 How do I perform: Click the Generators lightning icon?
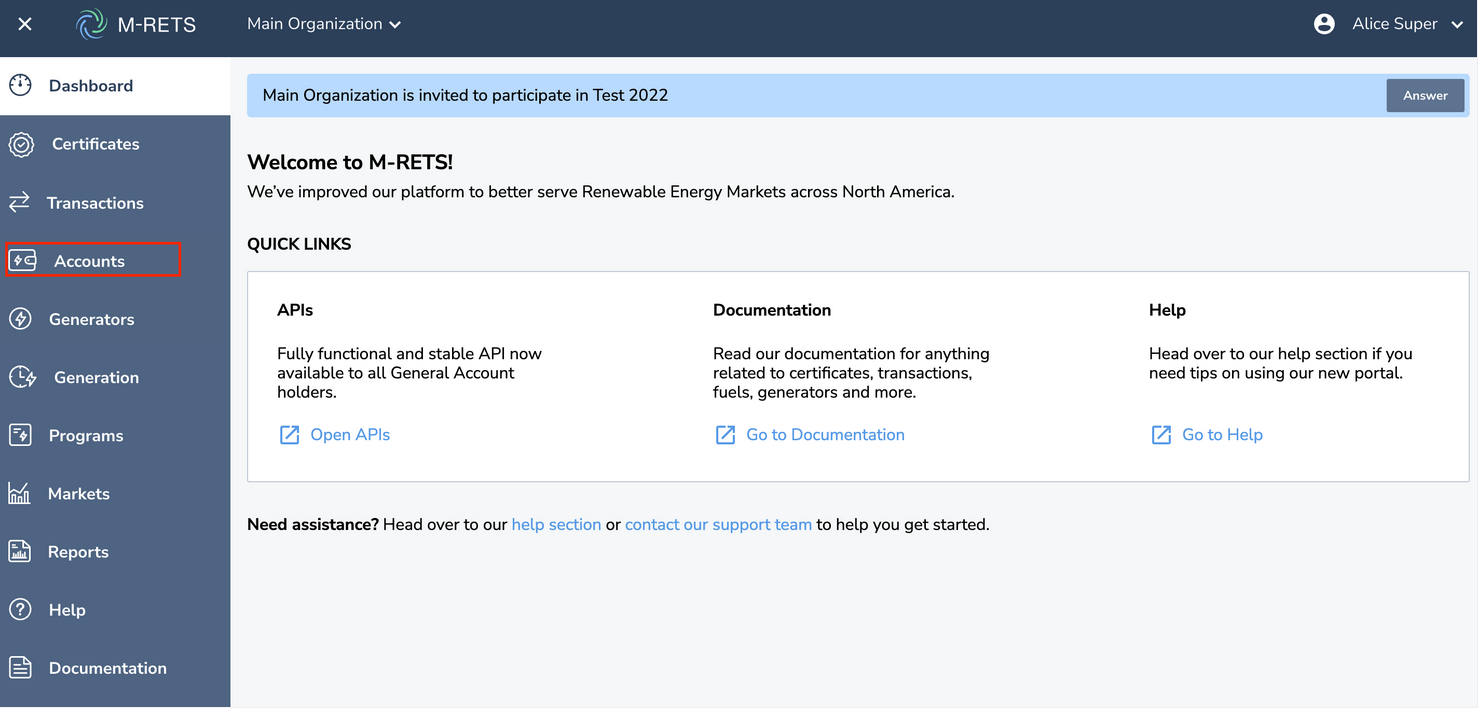(20, 319)
